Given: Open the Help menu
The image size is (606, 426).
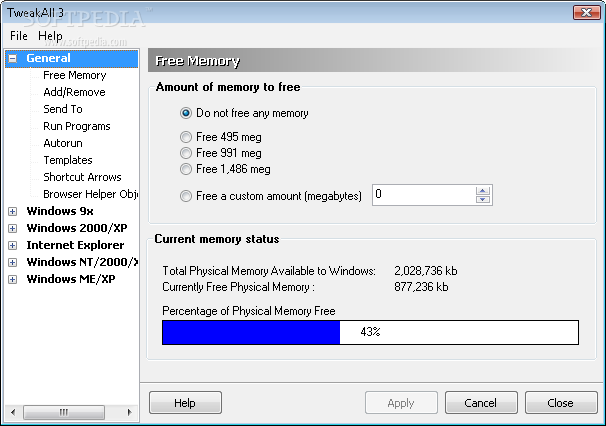Looking at the screenshot, I should [x=50, y=36].
